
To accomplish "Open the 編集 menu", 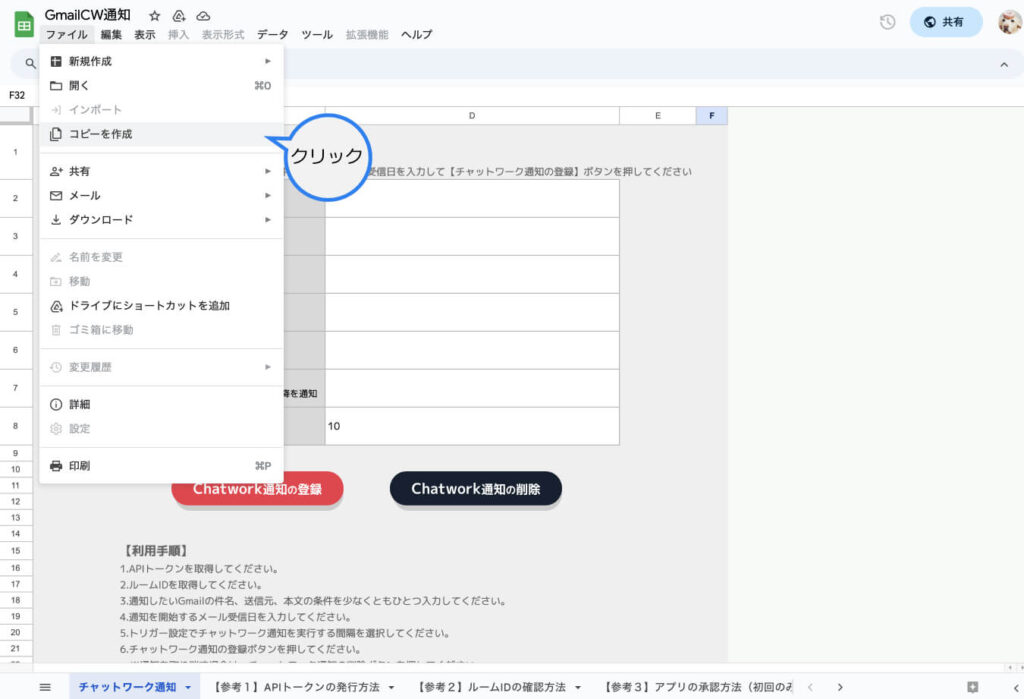I will click(111, 35).
